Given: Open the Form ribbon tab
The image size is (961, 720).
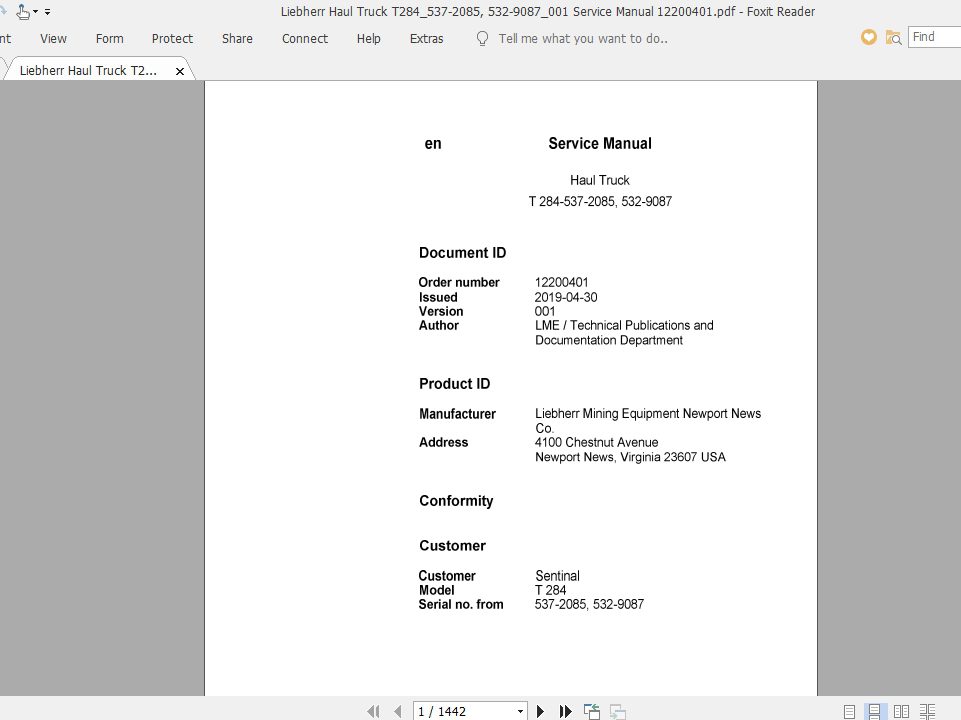Looking at the screenshot, I should tap(110, 39).
